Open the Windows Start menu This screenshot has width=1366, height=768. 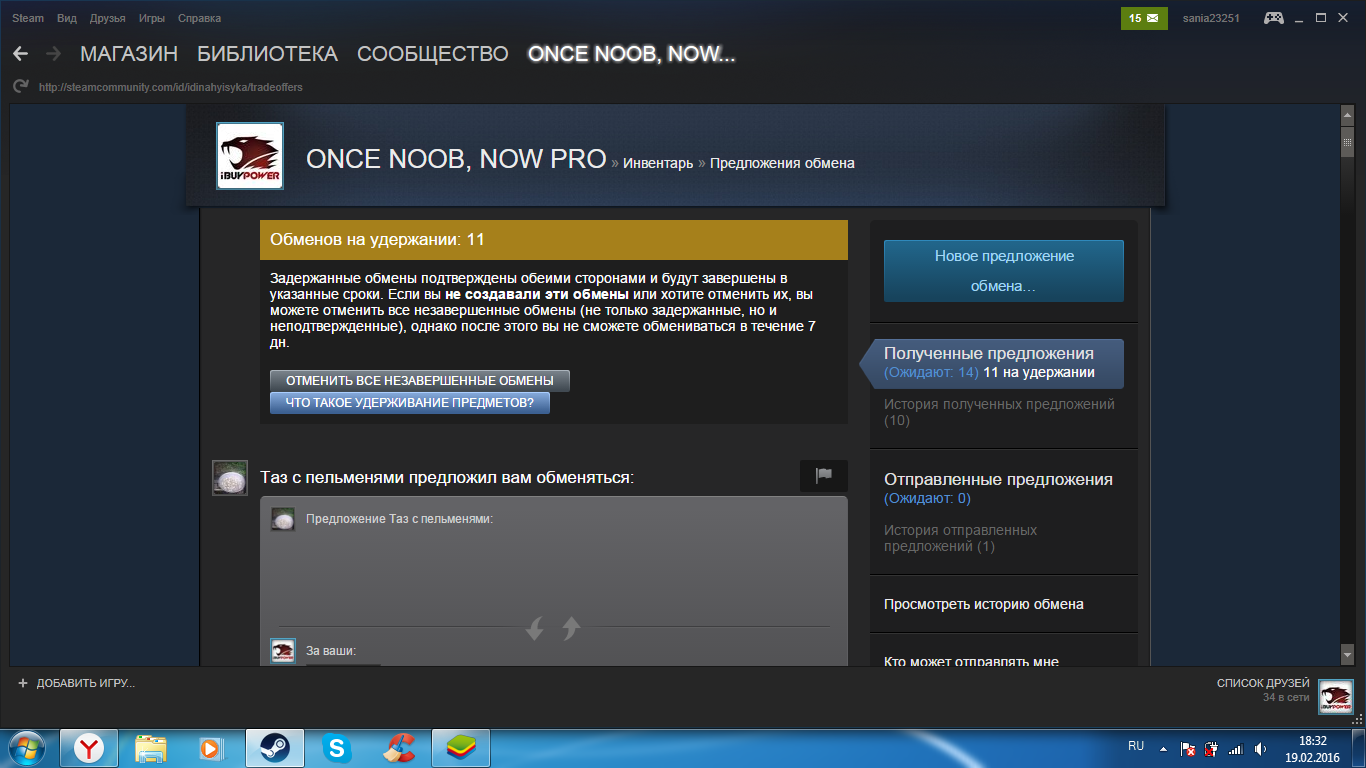pyautogui.click(x=27, y=747)
